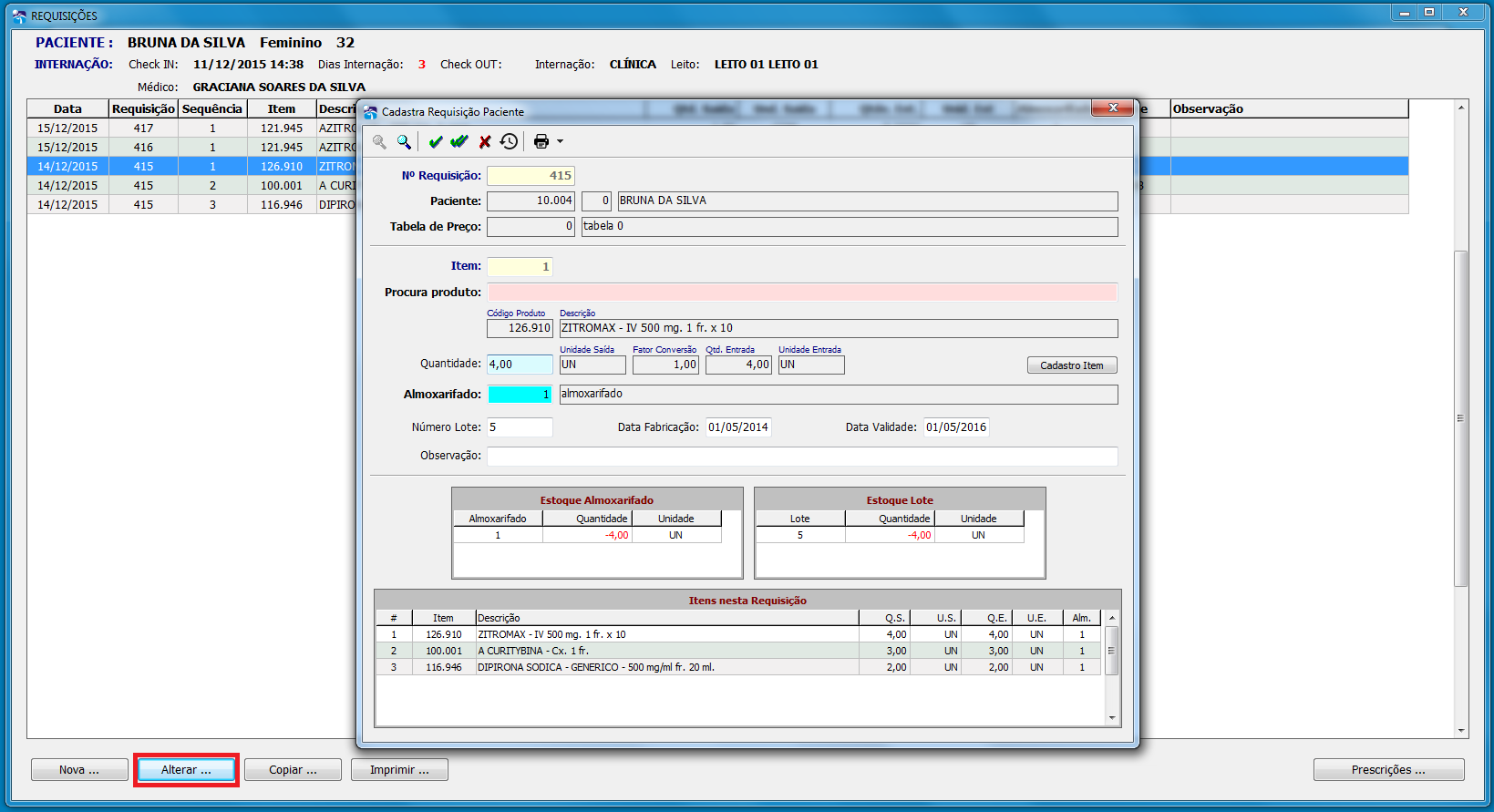The height and width of the screenshot is (812, 1494).
Task: Click the Requisição column header
Action: pyautogui.click(x=143, y=108)
